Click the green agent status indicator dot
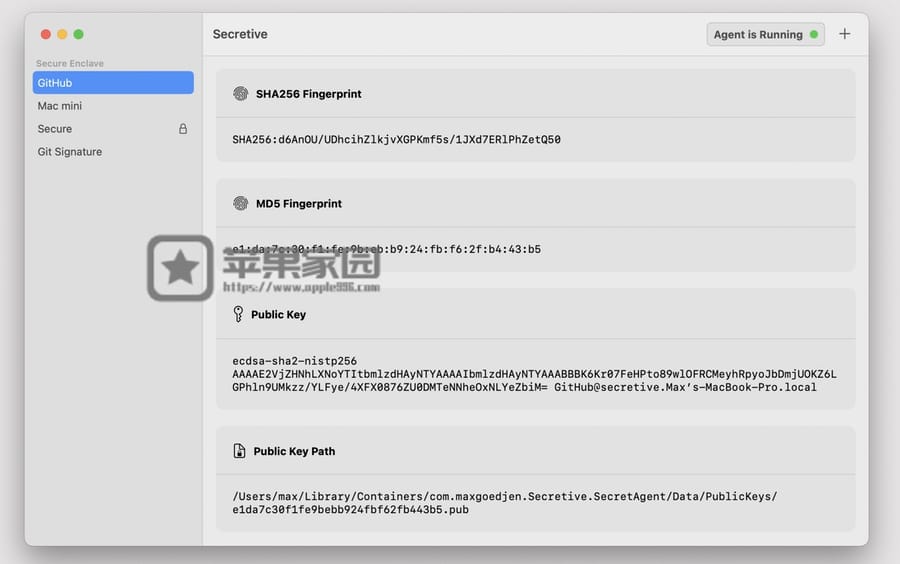The width and height of the screenshot is (900, 564). tap(813, 34)
